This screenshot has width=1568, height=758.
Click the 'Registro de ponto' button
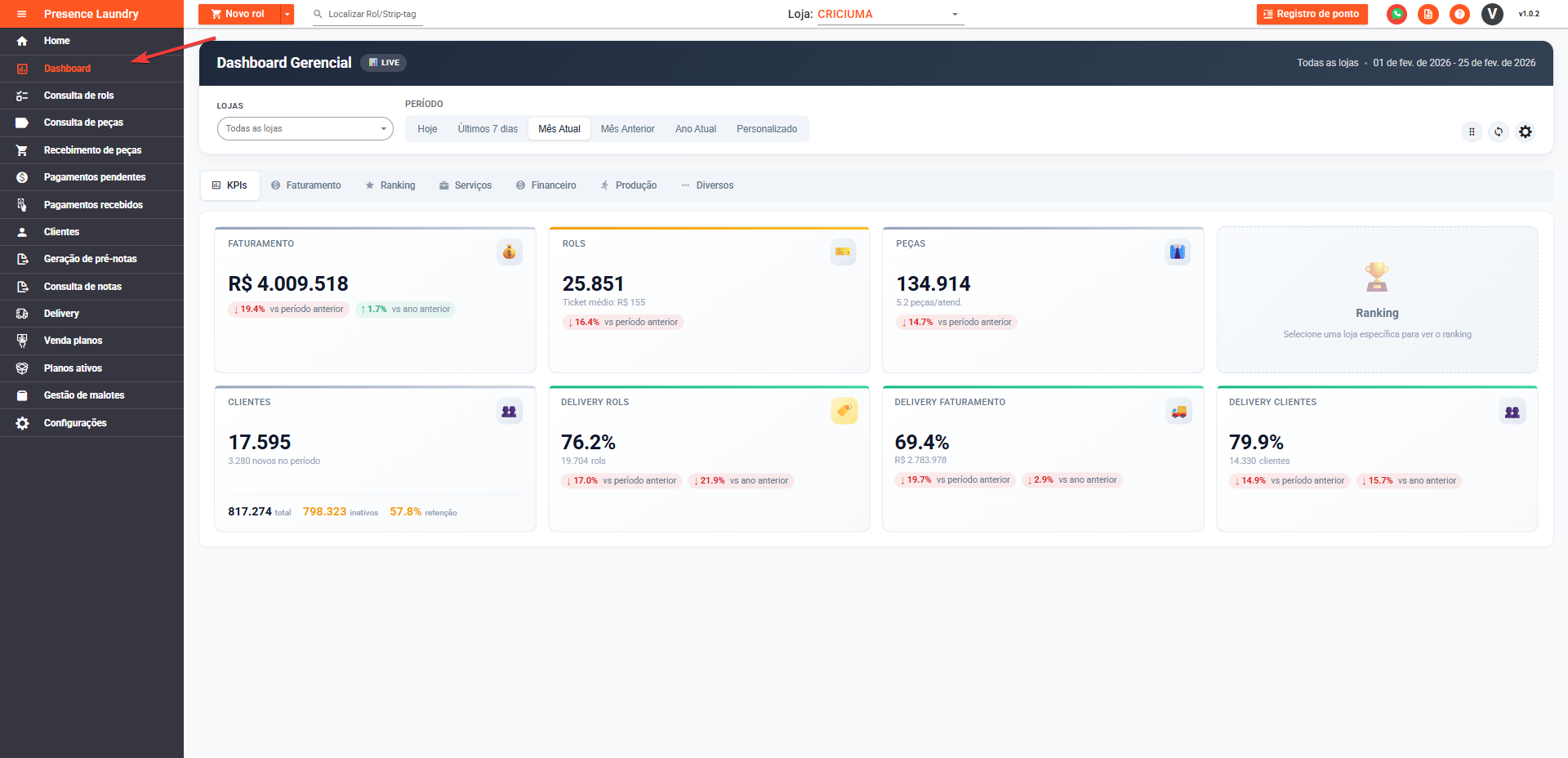click(x=1312, y=14)
